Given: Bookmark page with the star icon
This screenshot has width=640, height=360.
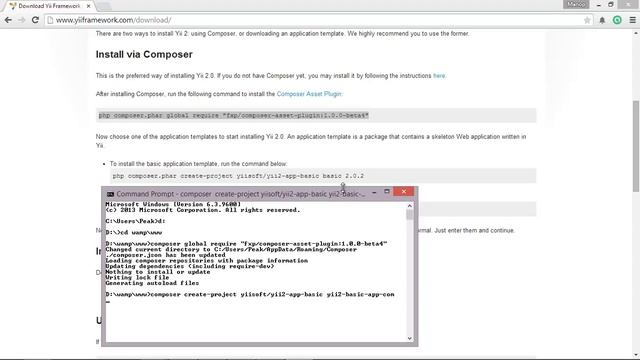Looking at the screenshot, I should click(587, 20).
